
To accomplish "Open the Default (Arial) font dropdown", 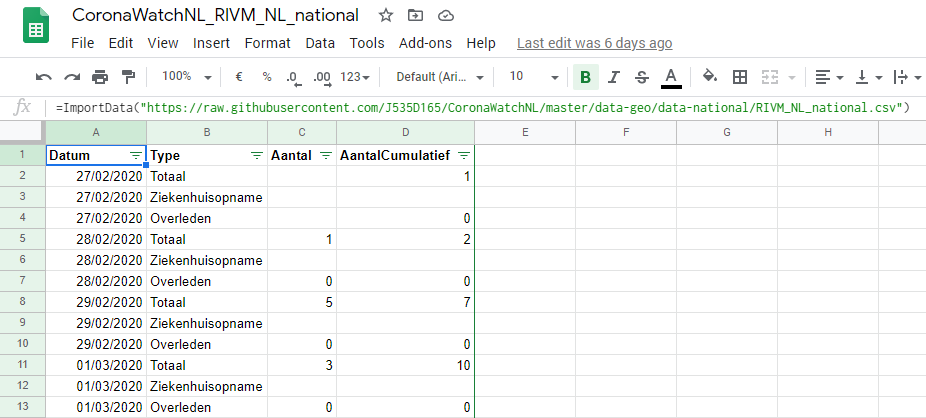I will pos(440,77).
